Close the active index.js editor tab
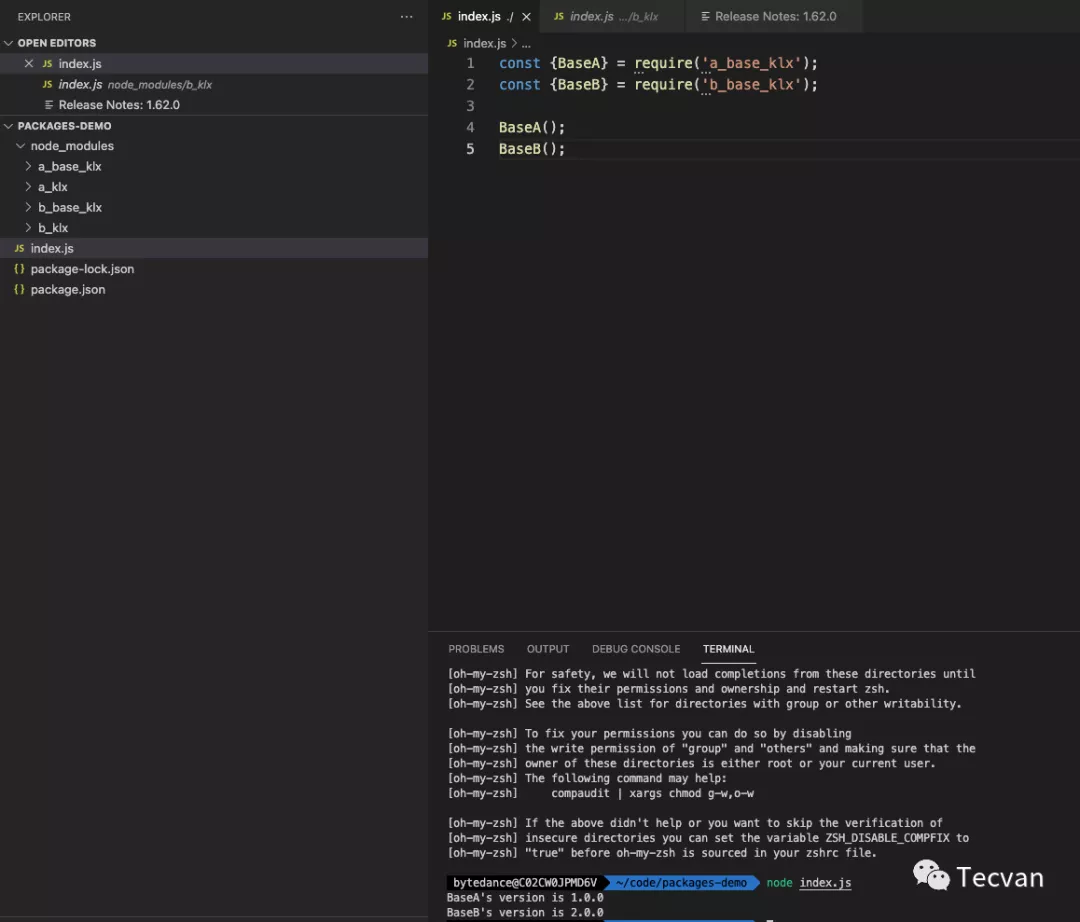Viewport: 1080px width, 922px height. pos(526,17)
